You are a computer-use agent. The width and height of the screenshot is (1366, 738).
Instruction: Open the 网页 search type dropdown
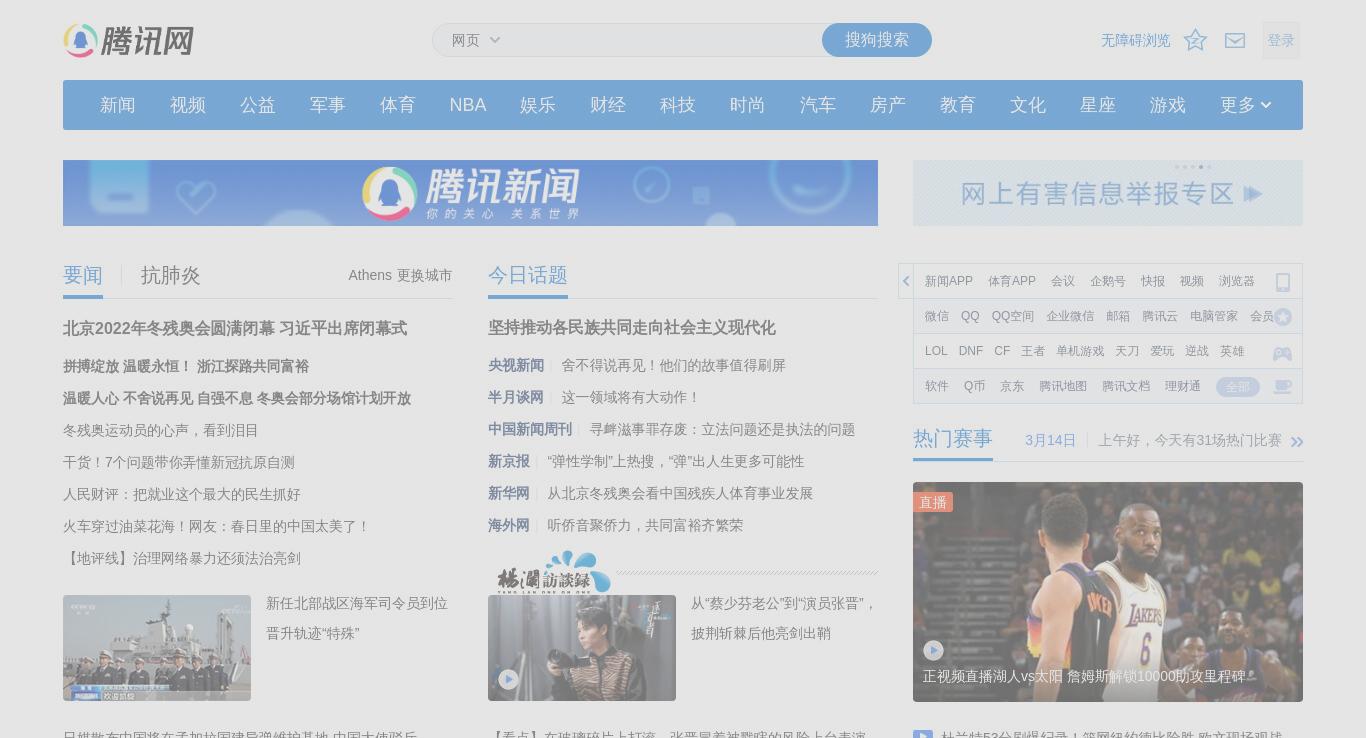[476, 40]
